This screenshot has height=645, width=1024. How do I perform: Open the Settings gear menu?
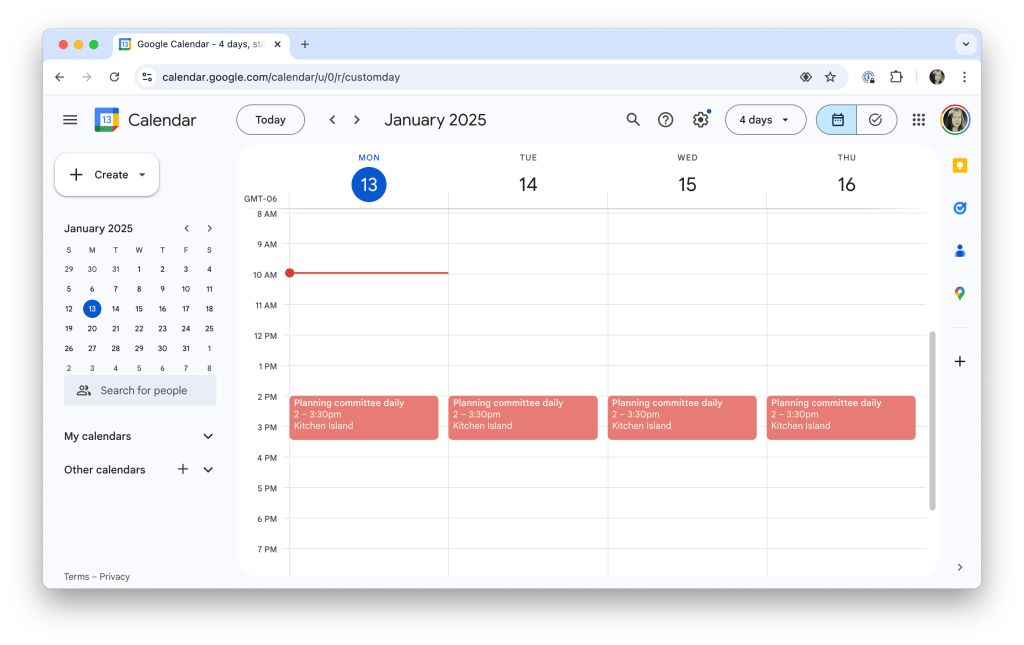700,120
